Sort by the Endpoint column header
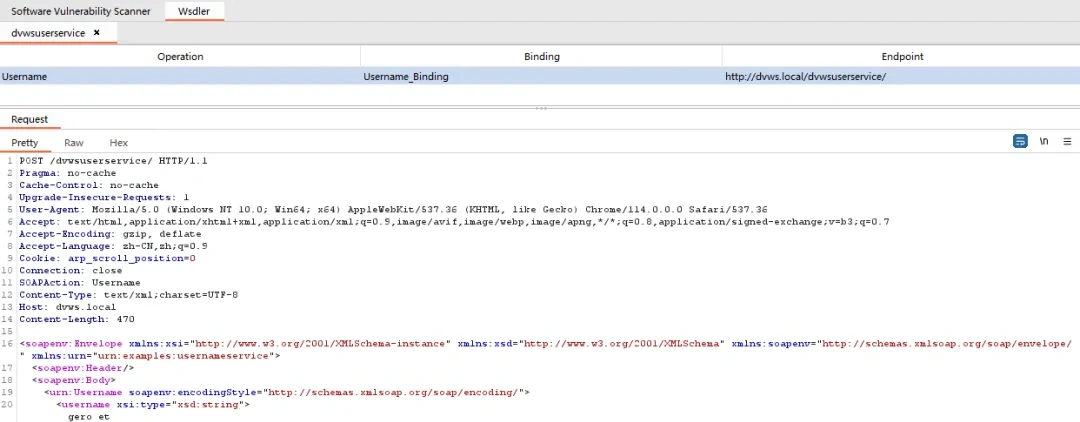 pyautogui.click(x=902, y=56)
